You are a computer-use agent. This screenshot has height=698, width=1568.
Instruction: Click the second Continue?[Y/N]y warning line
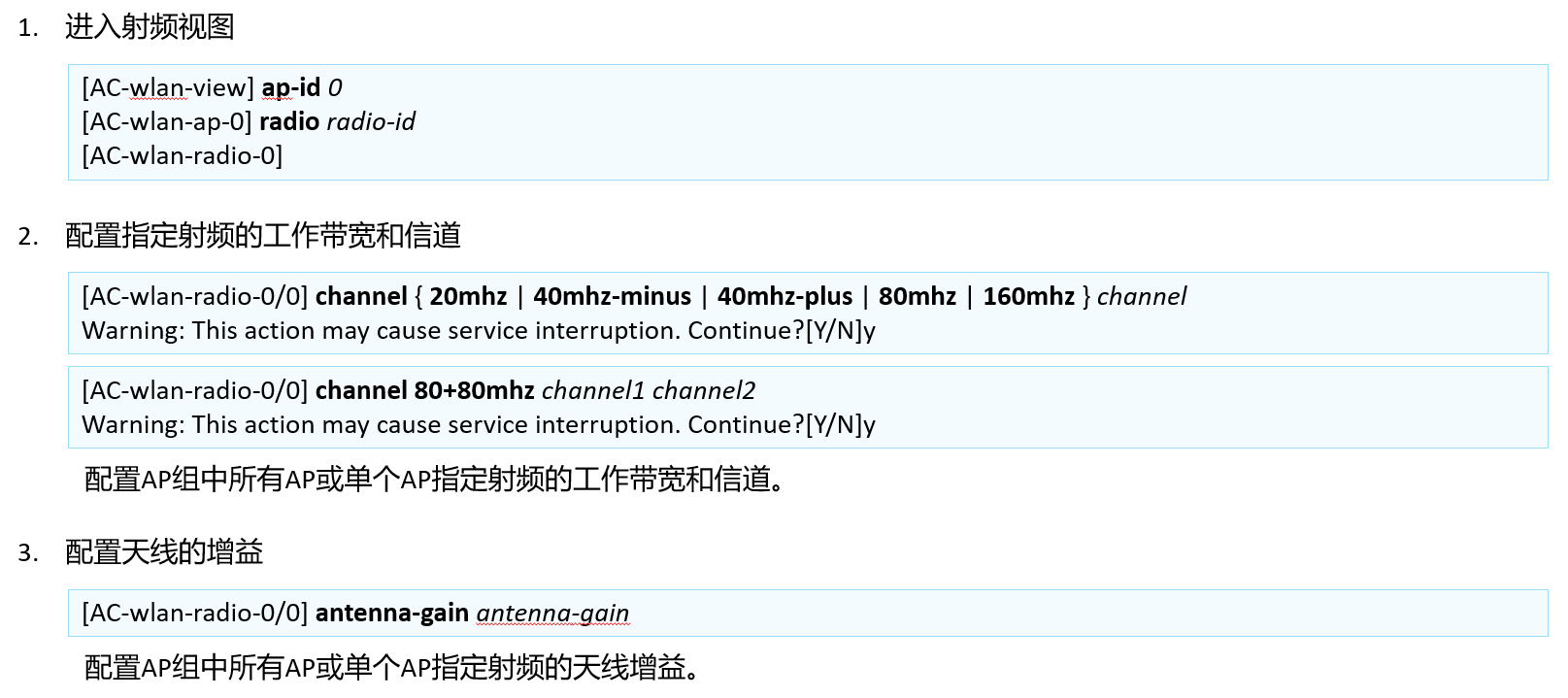[479, 425]
